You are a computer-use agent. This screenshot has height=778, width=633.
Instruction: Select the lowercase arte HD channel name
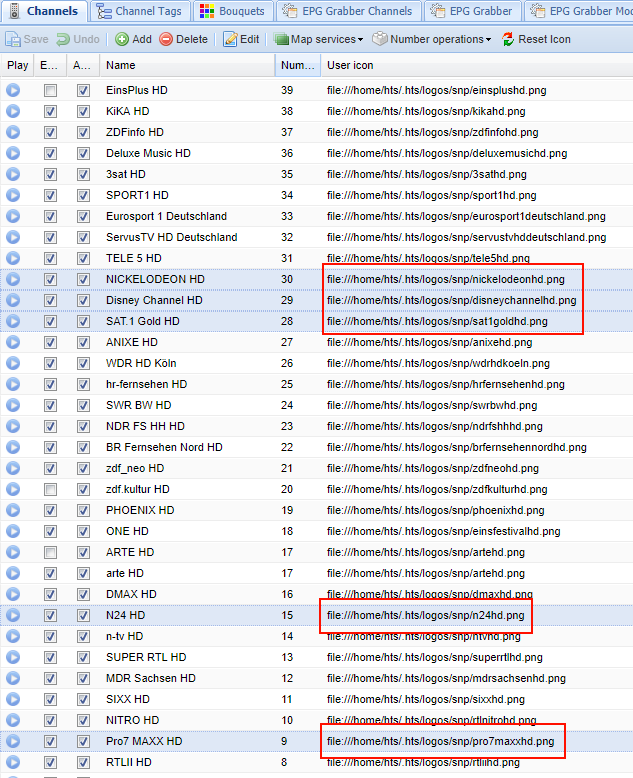click(x=125, y=573)
